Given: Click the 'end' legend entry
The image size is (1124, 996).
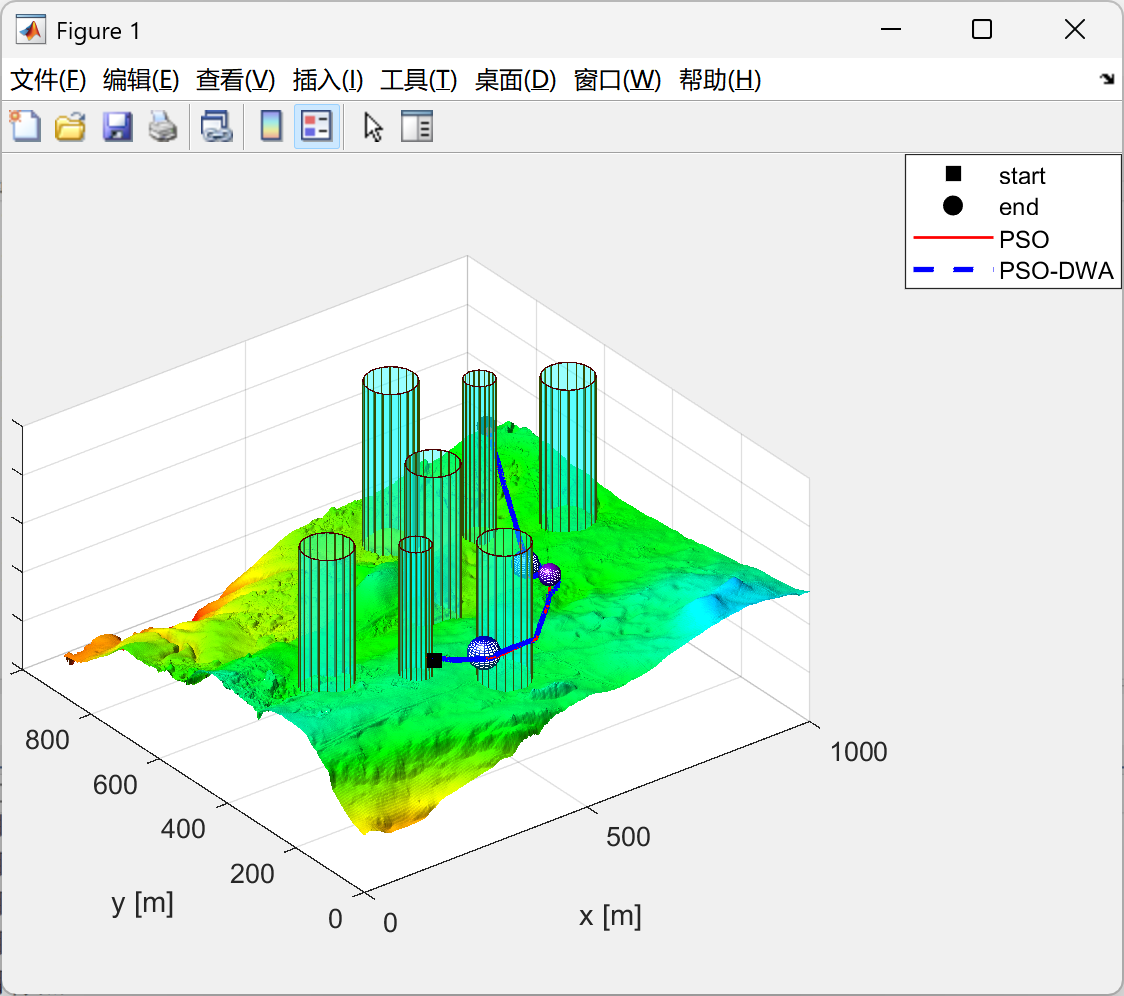Looking at the screenshot, I should 1013,207.
